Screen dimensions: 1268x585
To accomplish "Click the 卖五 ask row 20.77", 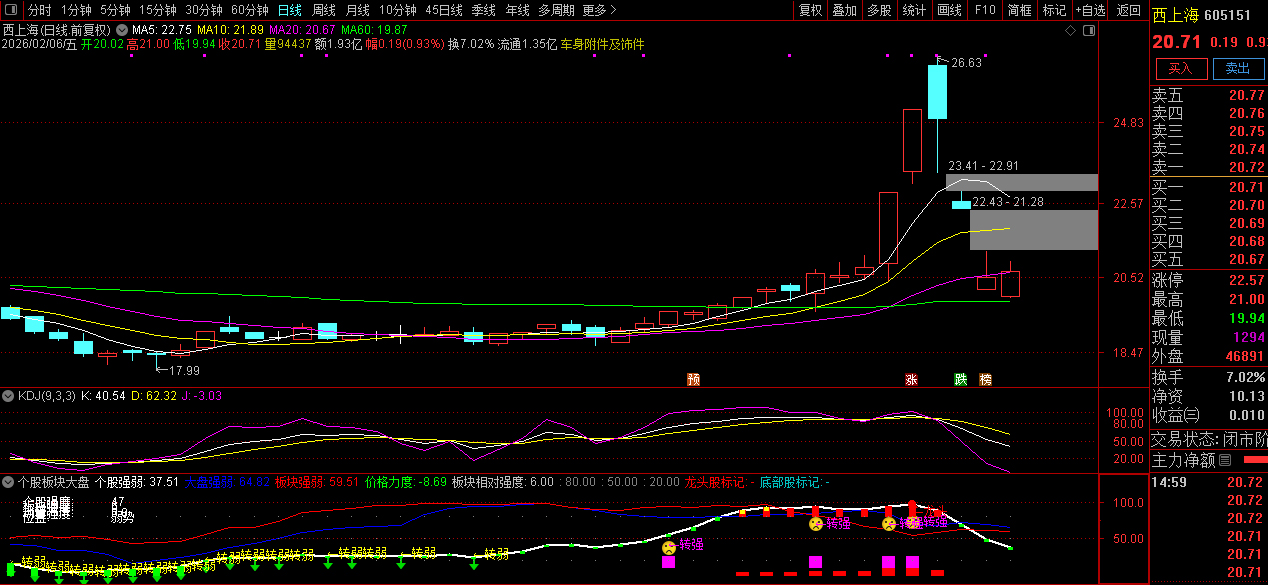I will click(1208, 96).
